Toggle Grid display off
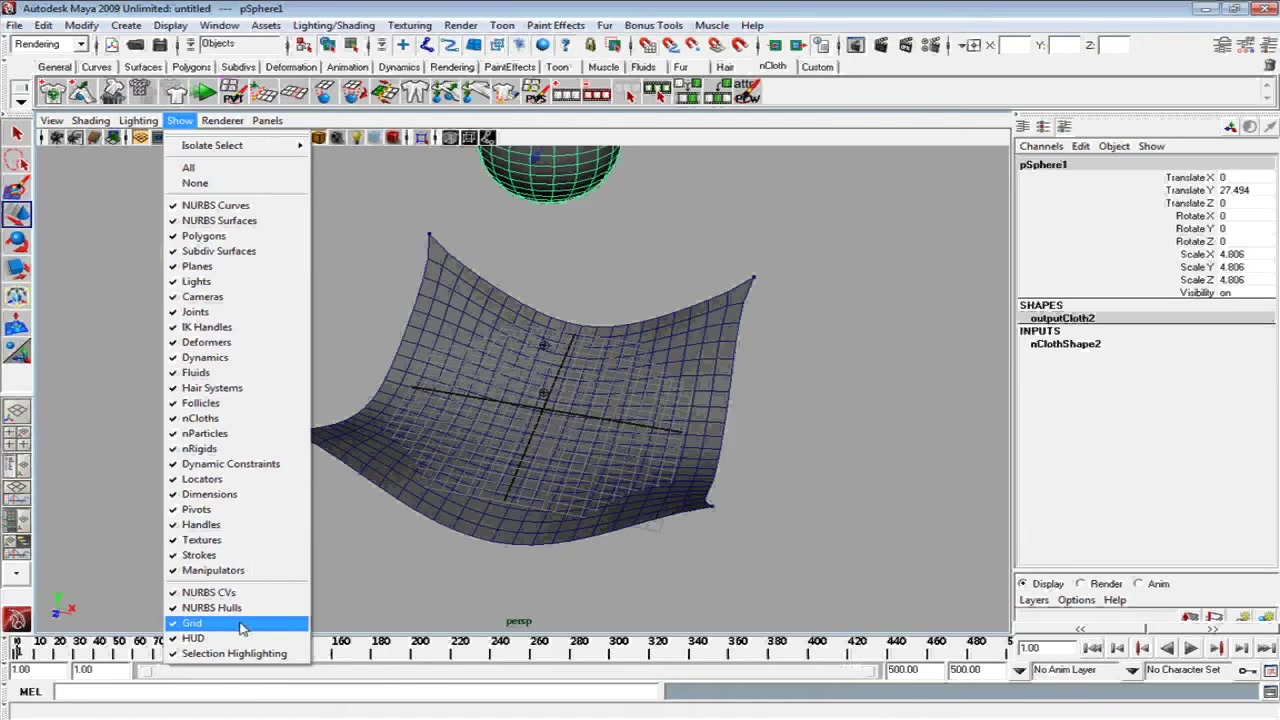This screenshot has width=1280, height=720. tap(237, 623)
